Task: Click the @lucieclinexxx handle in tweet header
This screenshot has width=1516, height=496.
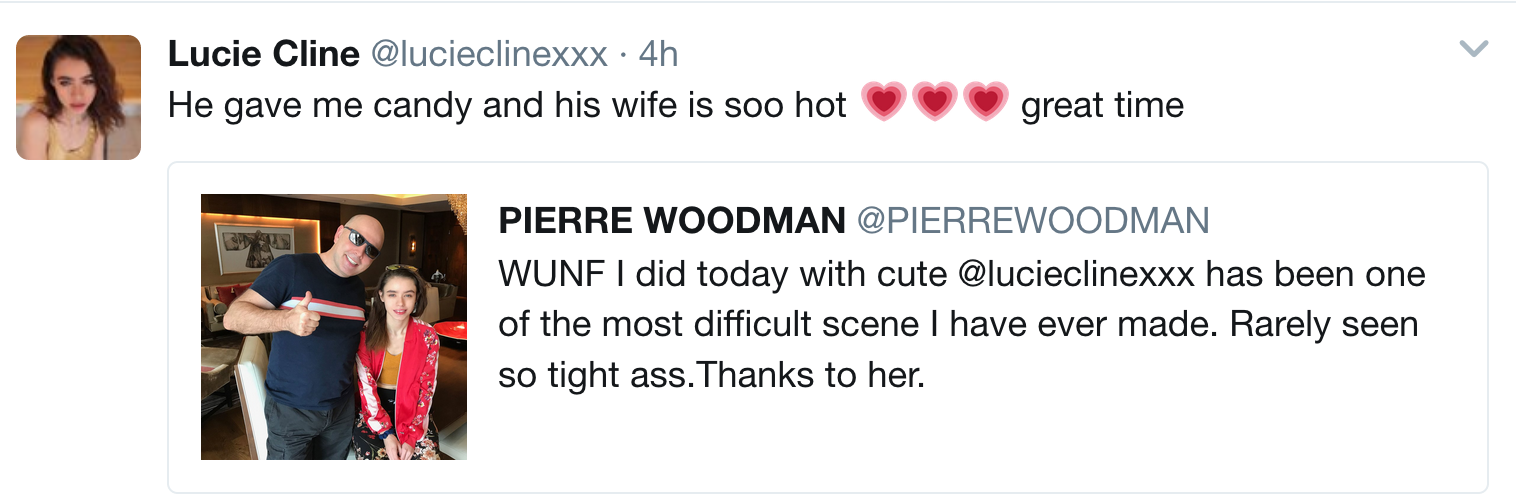Action: (x=489, y=54)
